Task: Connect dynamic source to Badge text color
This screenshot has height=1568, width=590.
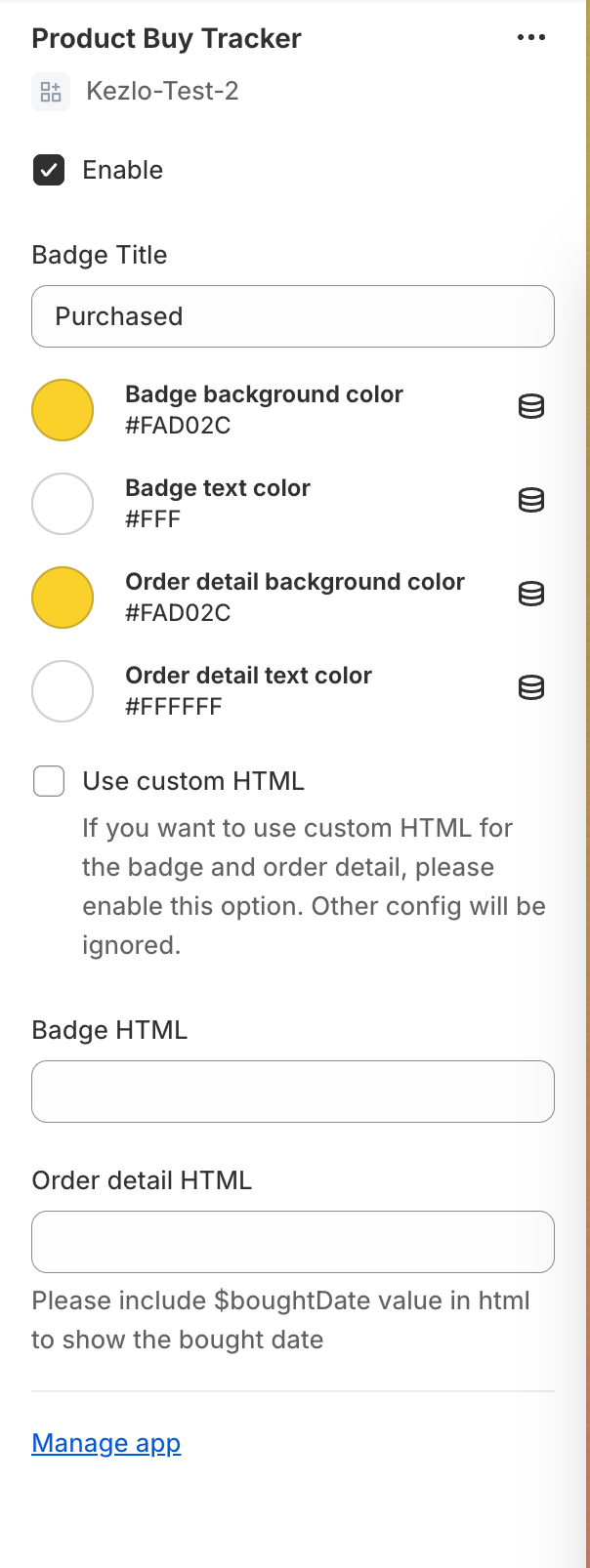Action: click(531, 501)
